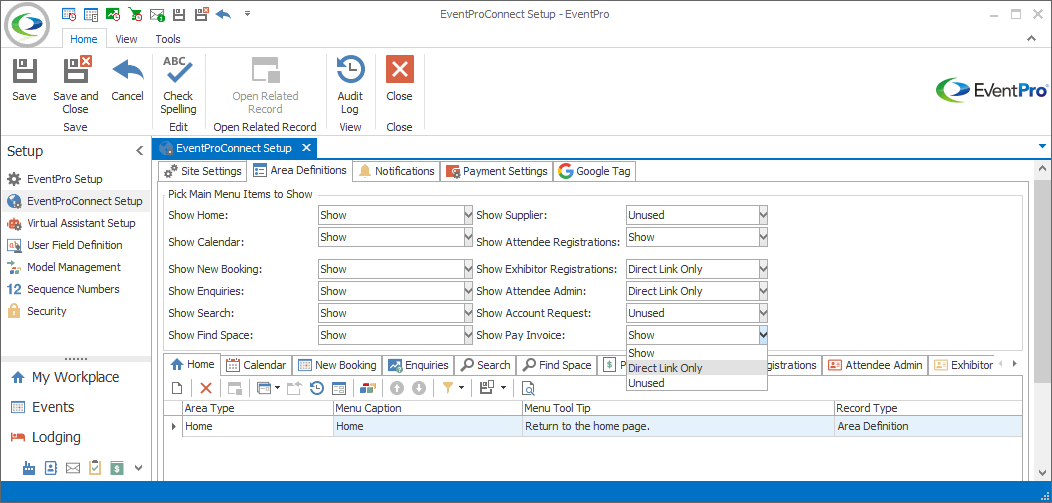The height and width of the screenshot is (503, 1052).
Task: Select 'Show' from open dropdown list
Action: [696, 353]
